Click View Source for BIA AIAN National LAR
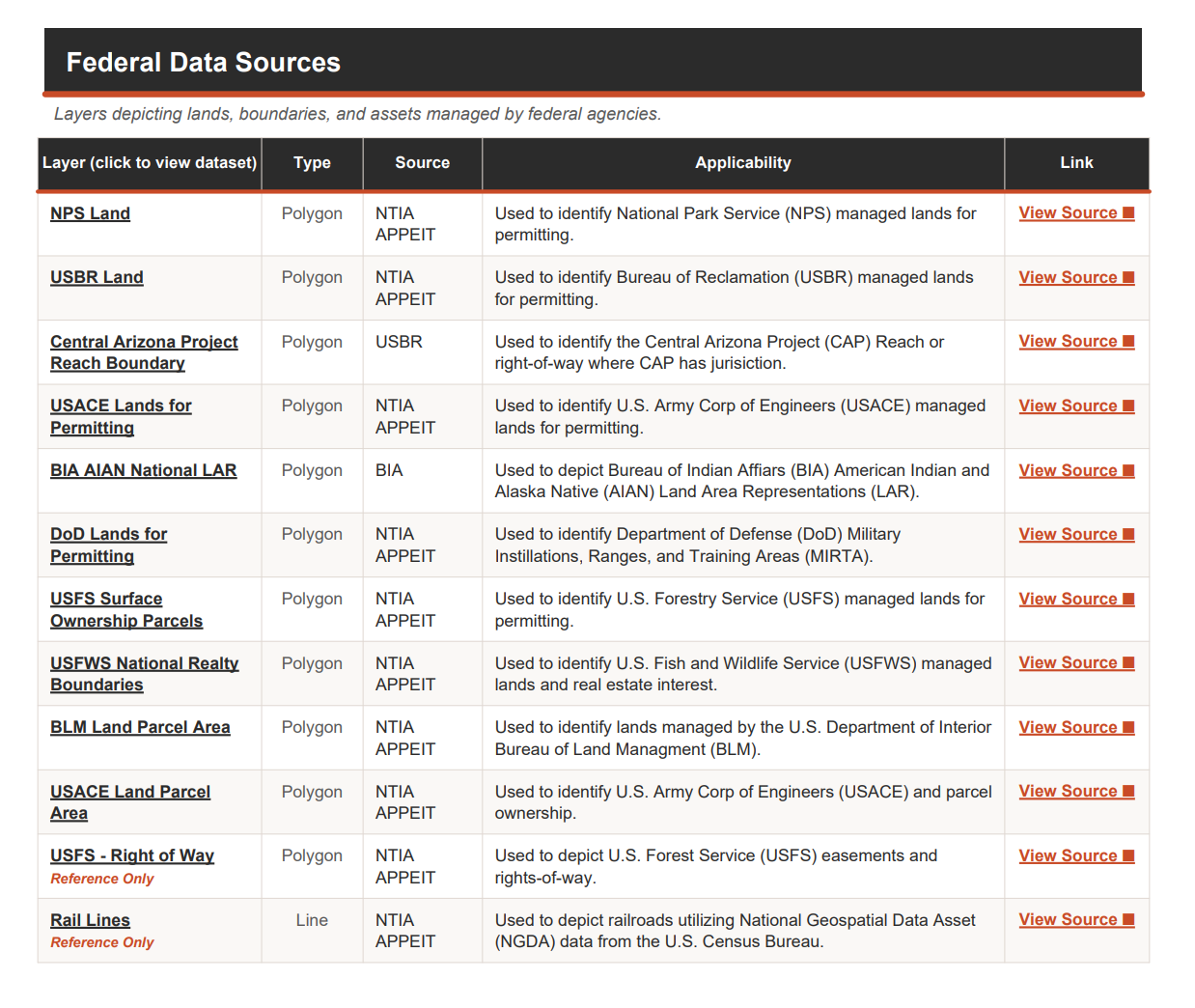1195x1008 pixels. click(x=1076, y=470)
